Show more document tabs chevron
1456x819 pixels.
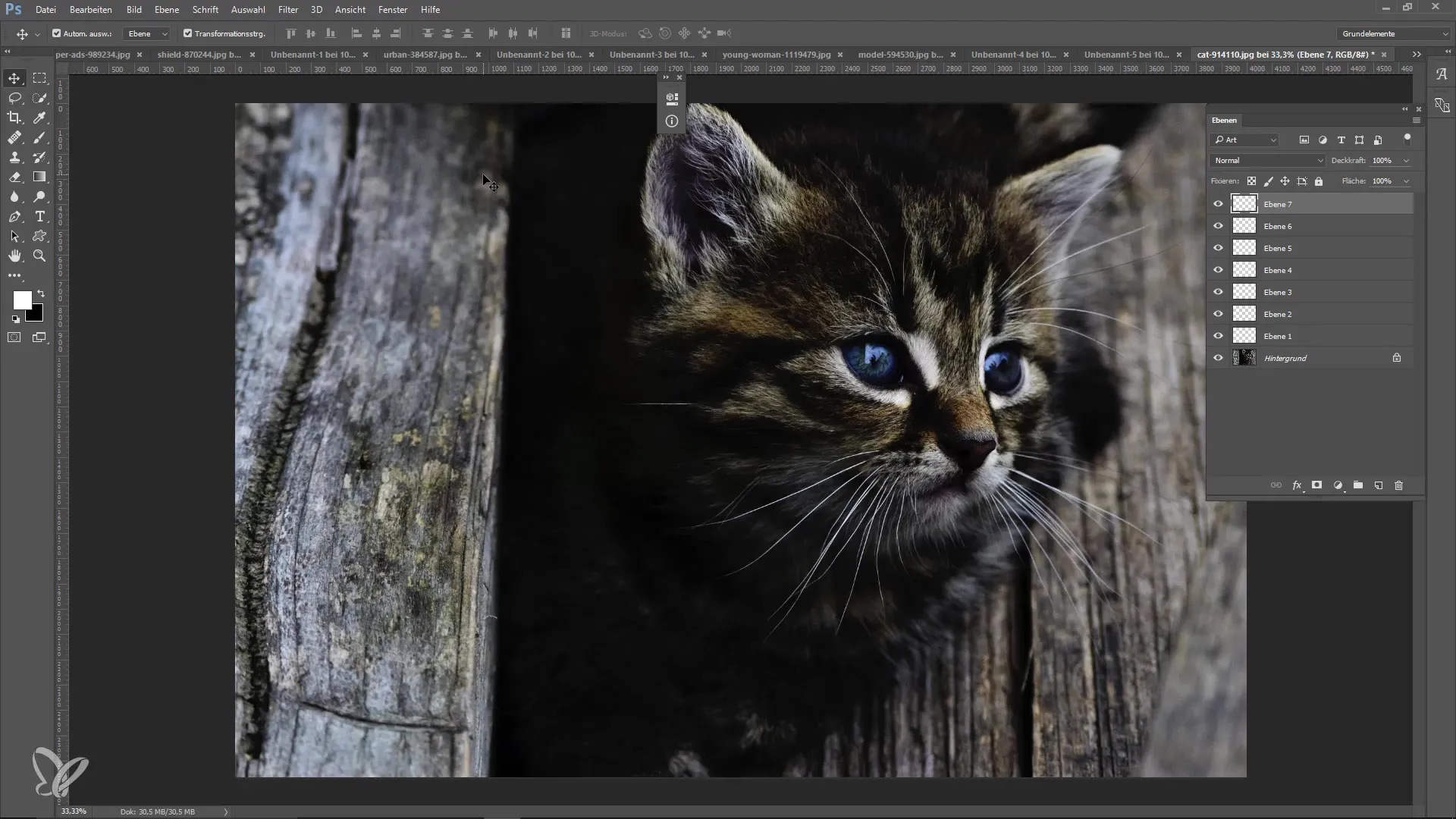tap(1417, 55)
